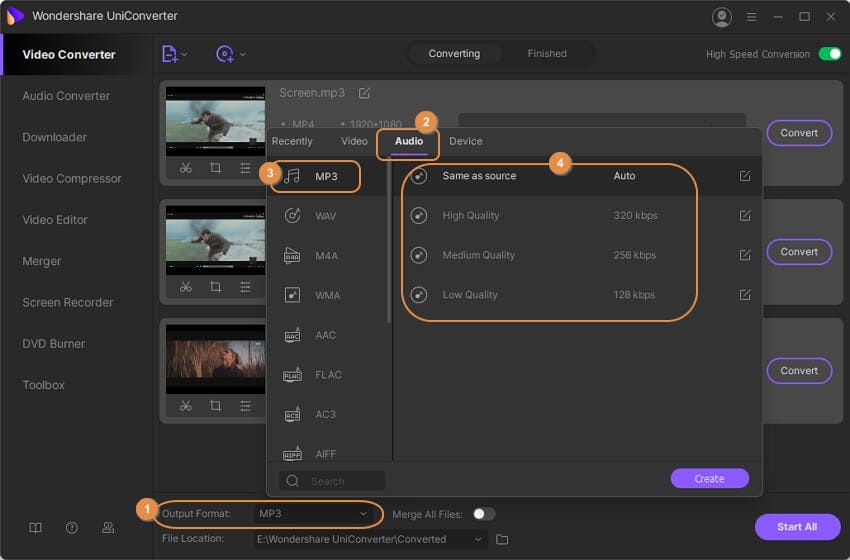Click the feedback people icon in sidebar
This screenshot has width=850, height=560.
tap(108, 527)
